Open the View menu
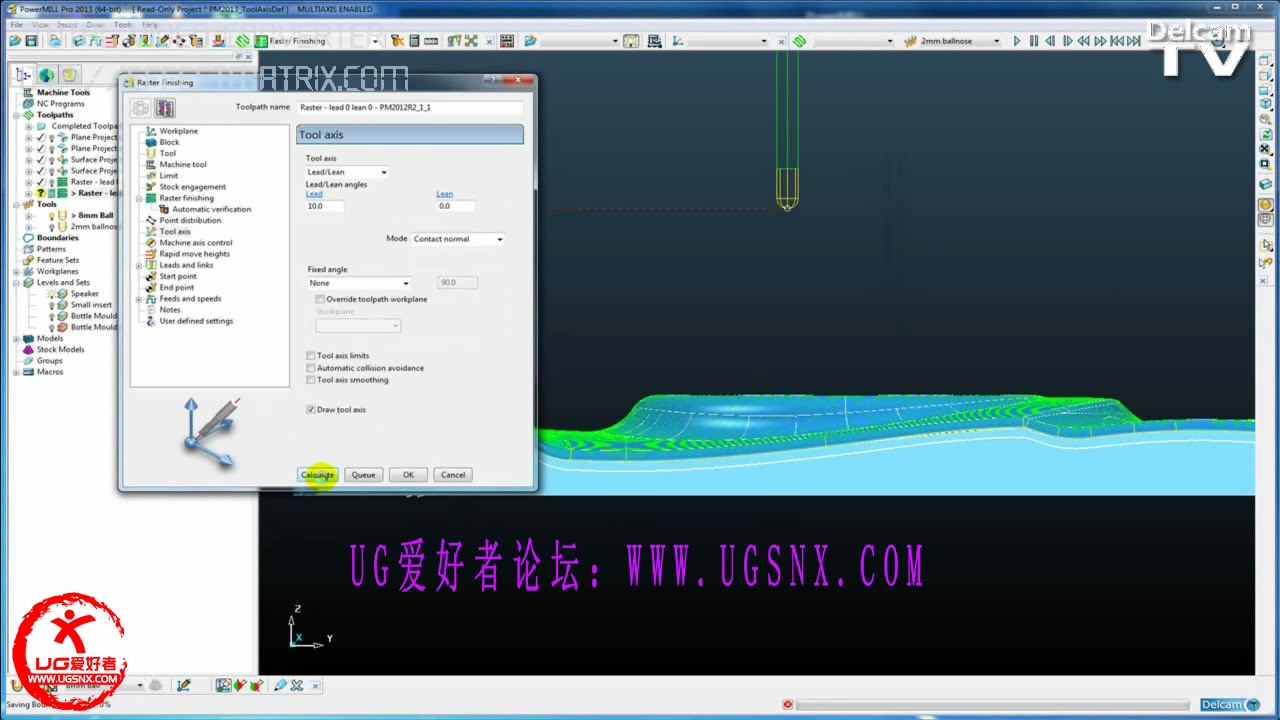The width and height of the screenshot is (1280, 720). click(40, 24)
